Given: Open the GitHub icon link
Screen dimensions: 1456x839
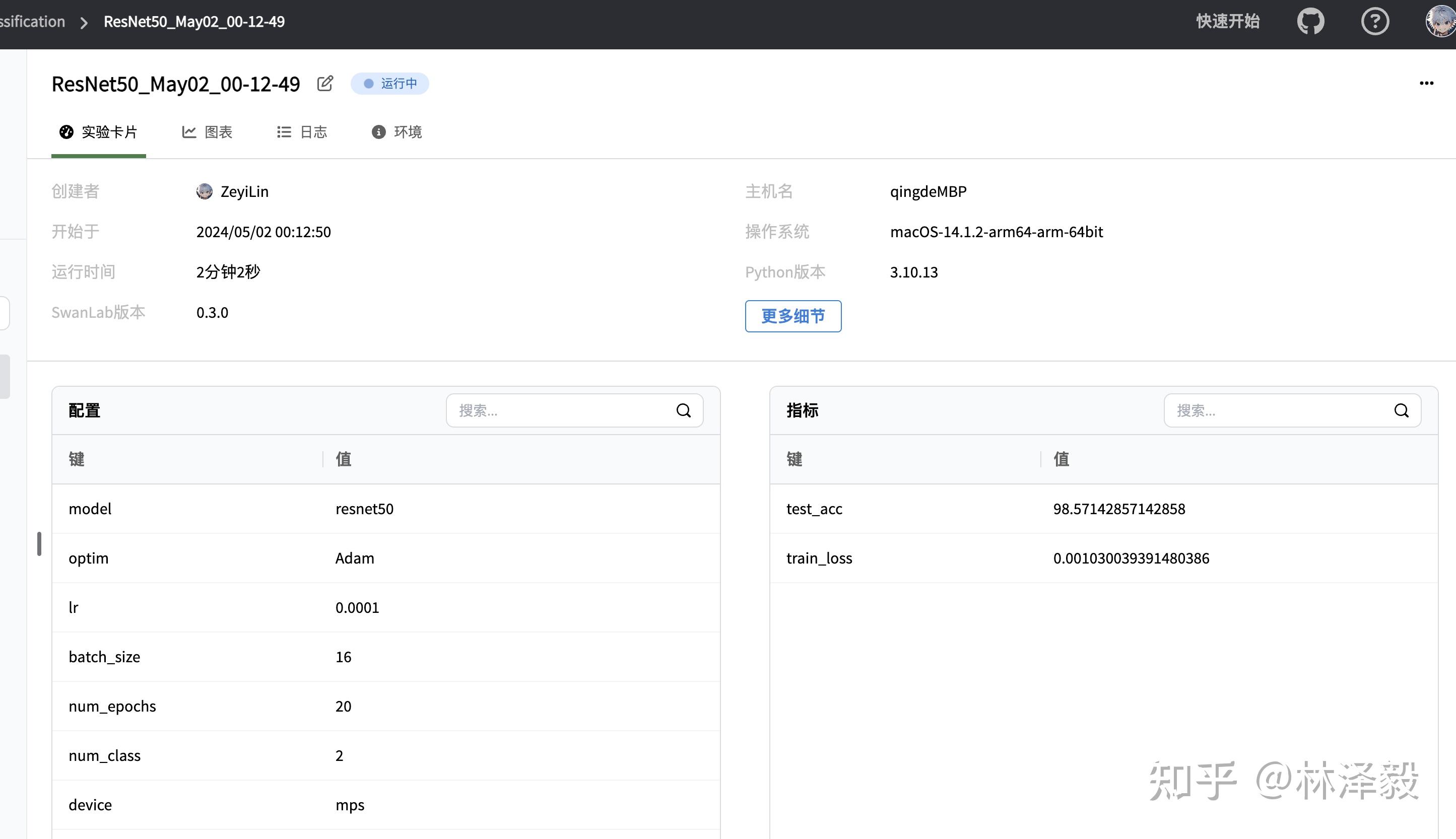Looking at the screenshot, I should pos(1310,22).
